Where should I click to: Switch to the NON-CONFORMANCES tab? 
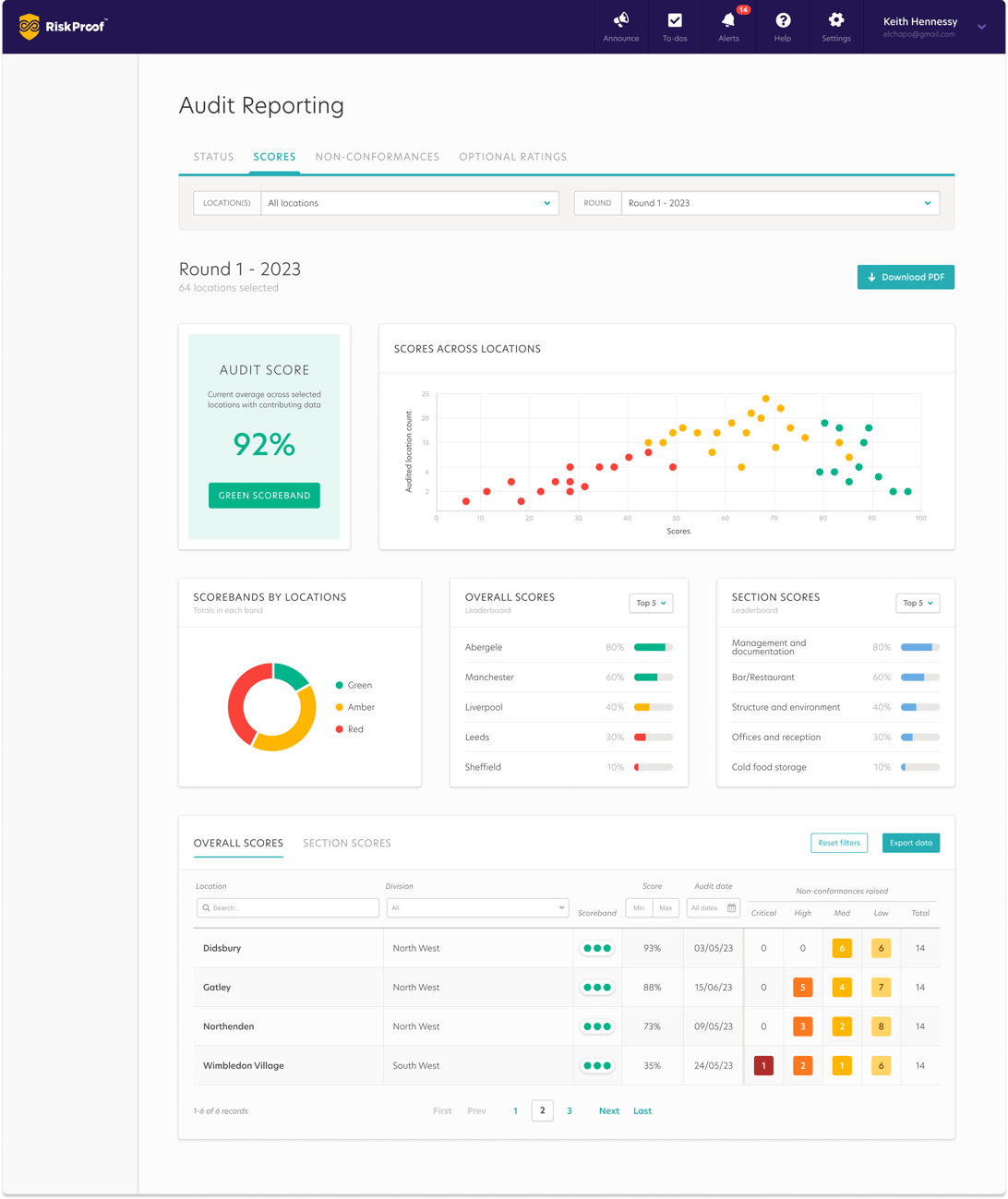378,157
